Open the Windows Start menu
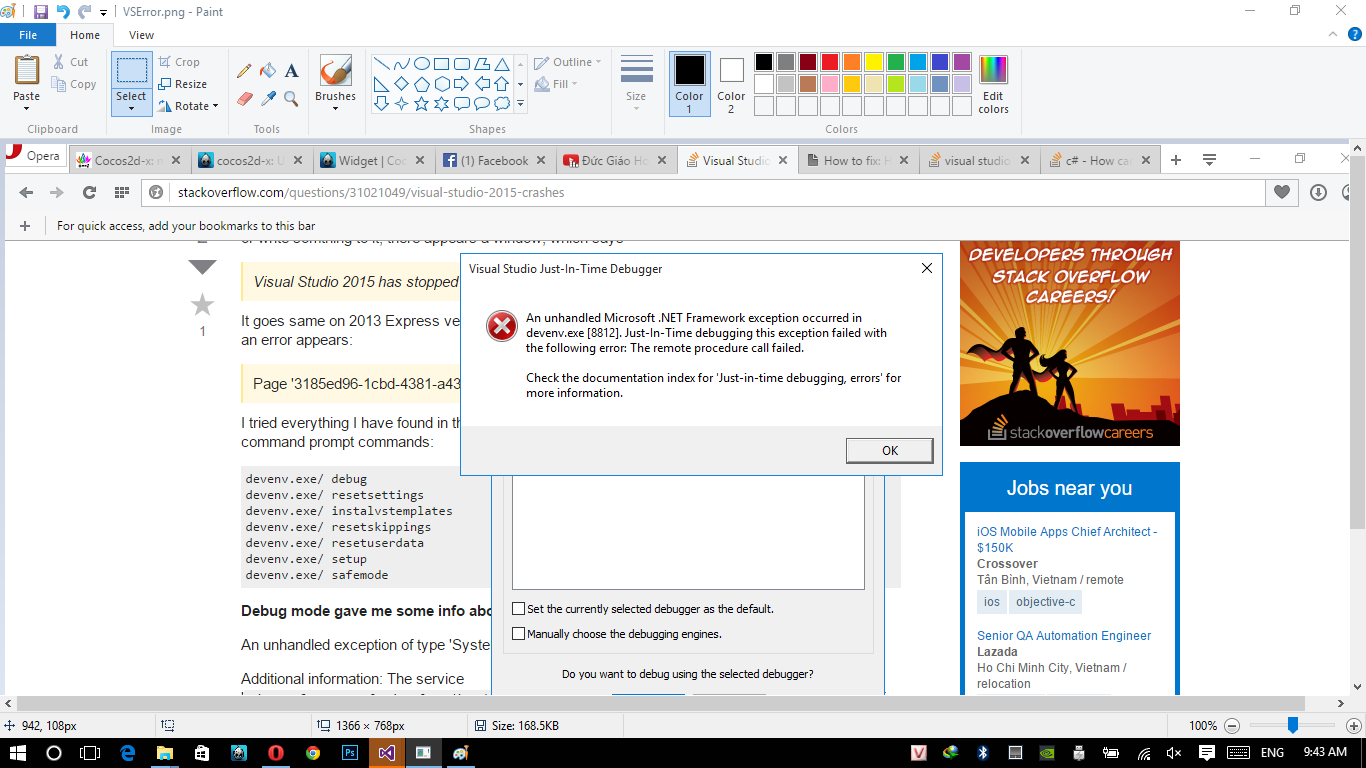Image resolution: width=1366 pixels, height=768 pixels. pos(18,753)
